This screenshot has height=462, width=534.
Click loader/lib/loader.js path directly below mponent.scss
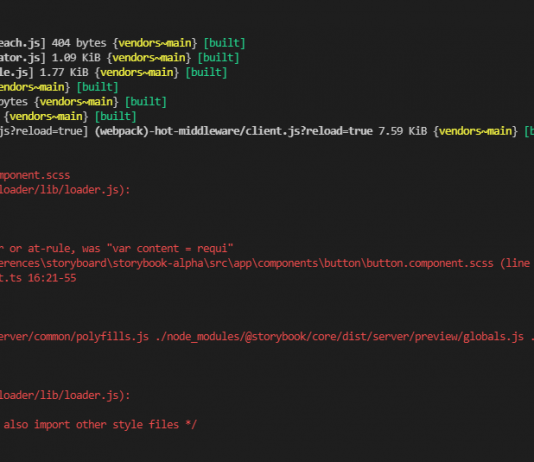click(x=65, y=190)
